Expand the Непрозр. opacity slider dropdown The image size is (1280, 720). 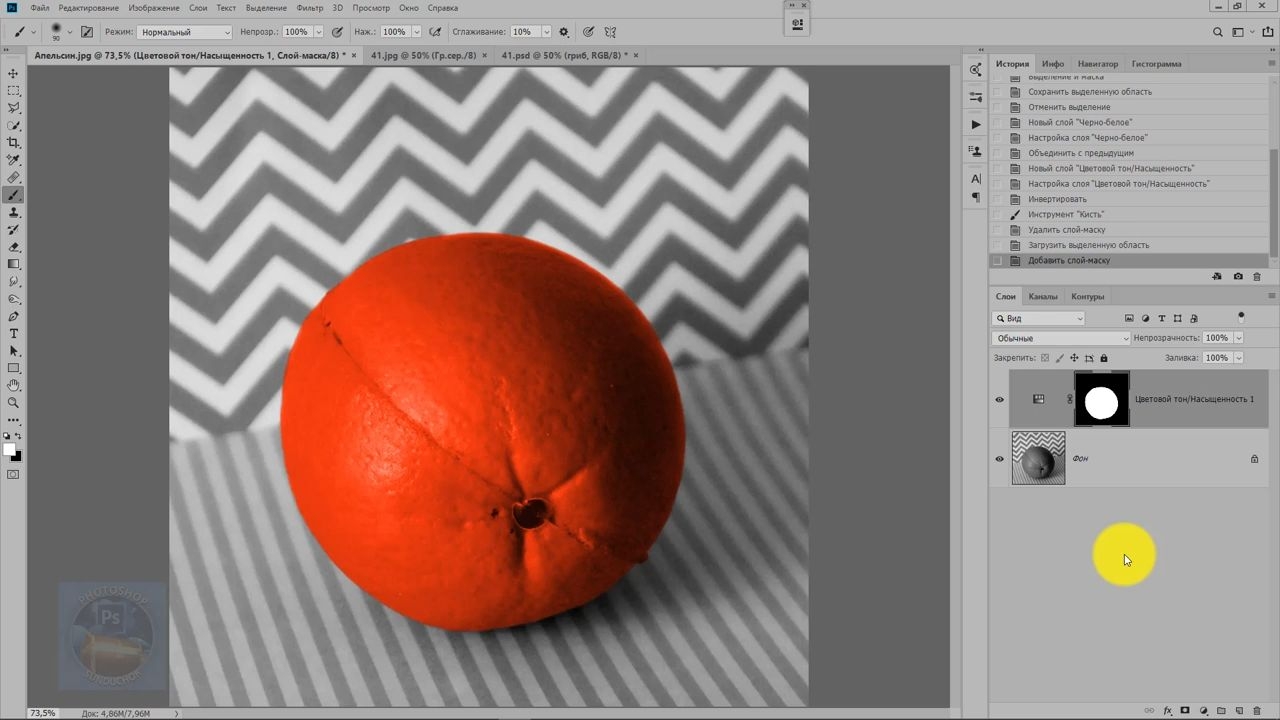(318, 32)
